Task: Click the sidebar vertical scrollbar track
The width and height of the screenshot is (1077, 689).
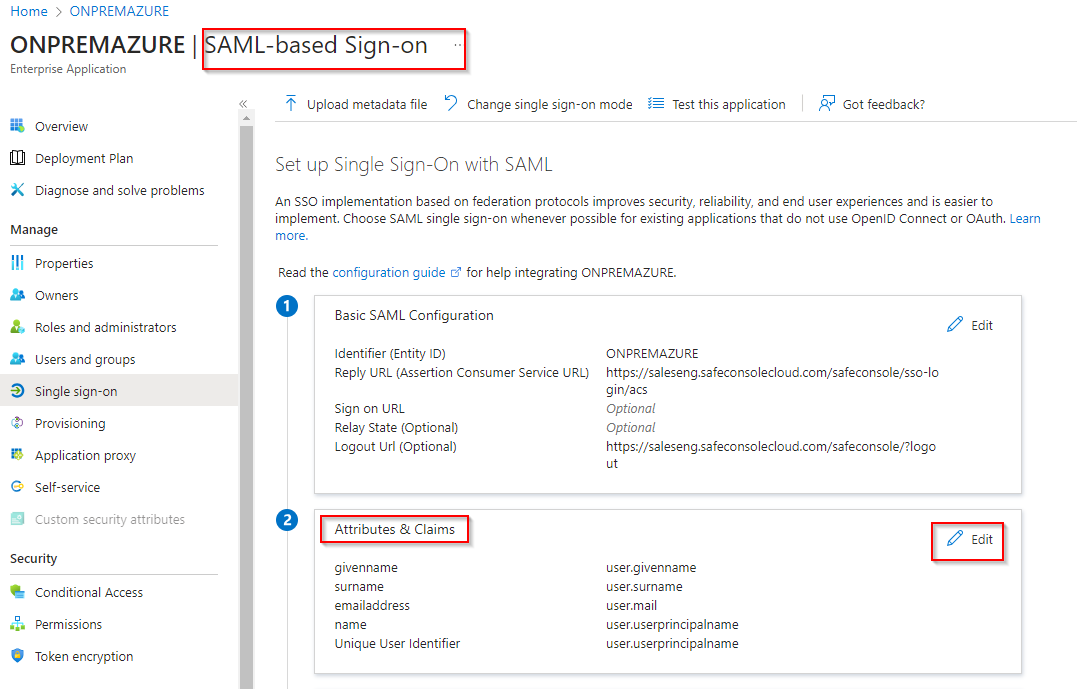Action: point(246,405)
